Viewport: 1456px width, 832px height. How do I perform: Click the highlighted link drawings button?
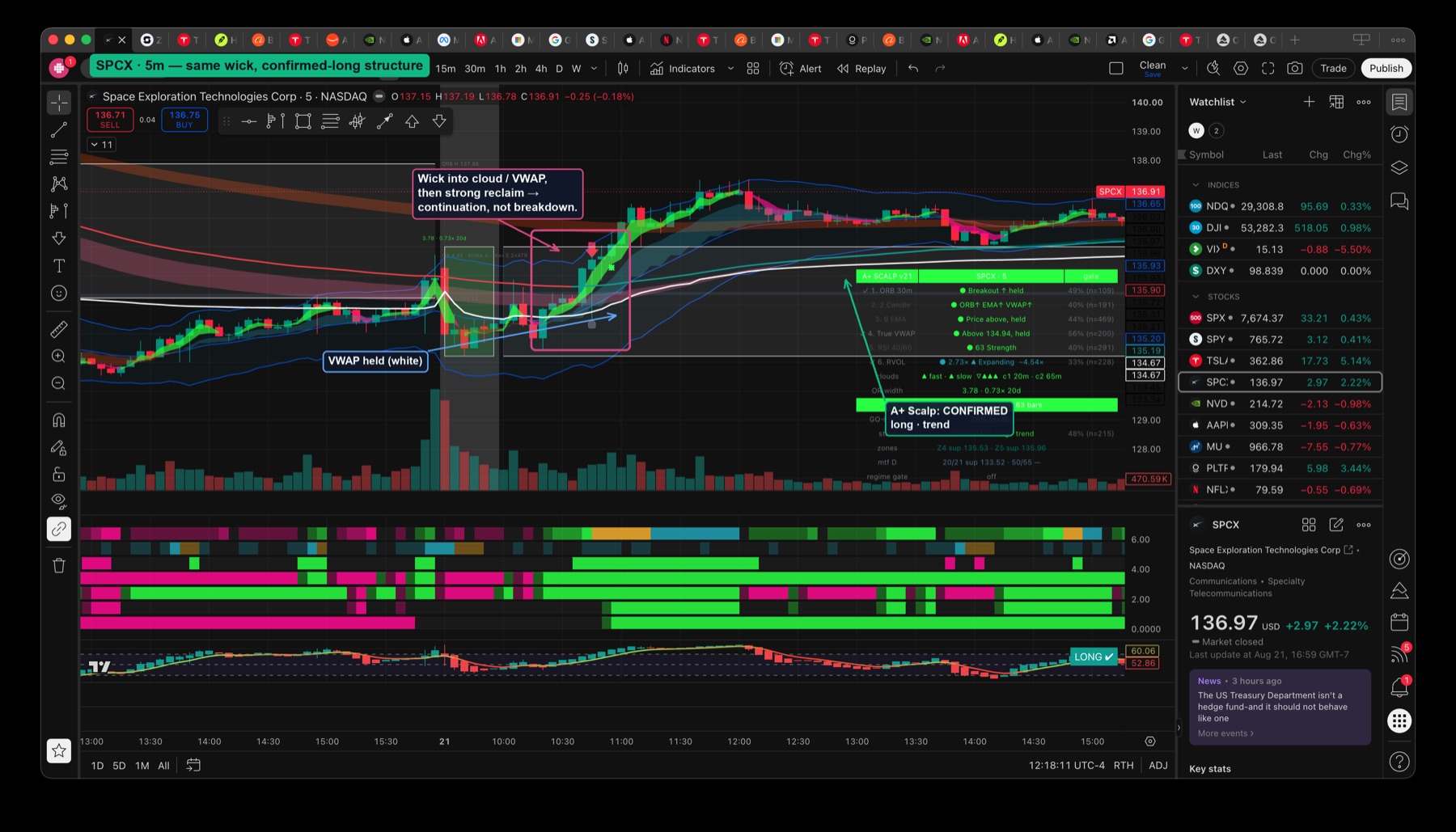point(59,529)
